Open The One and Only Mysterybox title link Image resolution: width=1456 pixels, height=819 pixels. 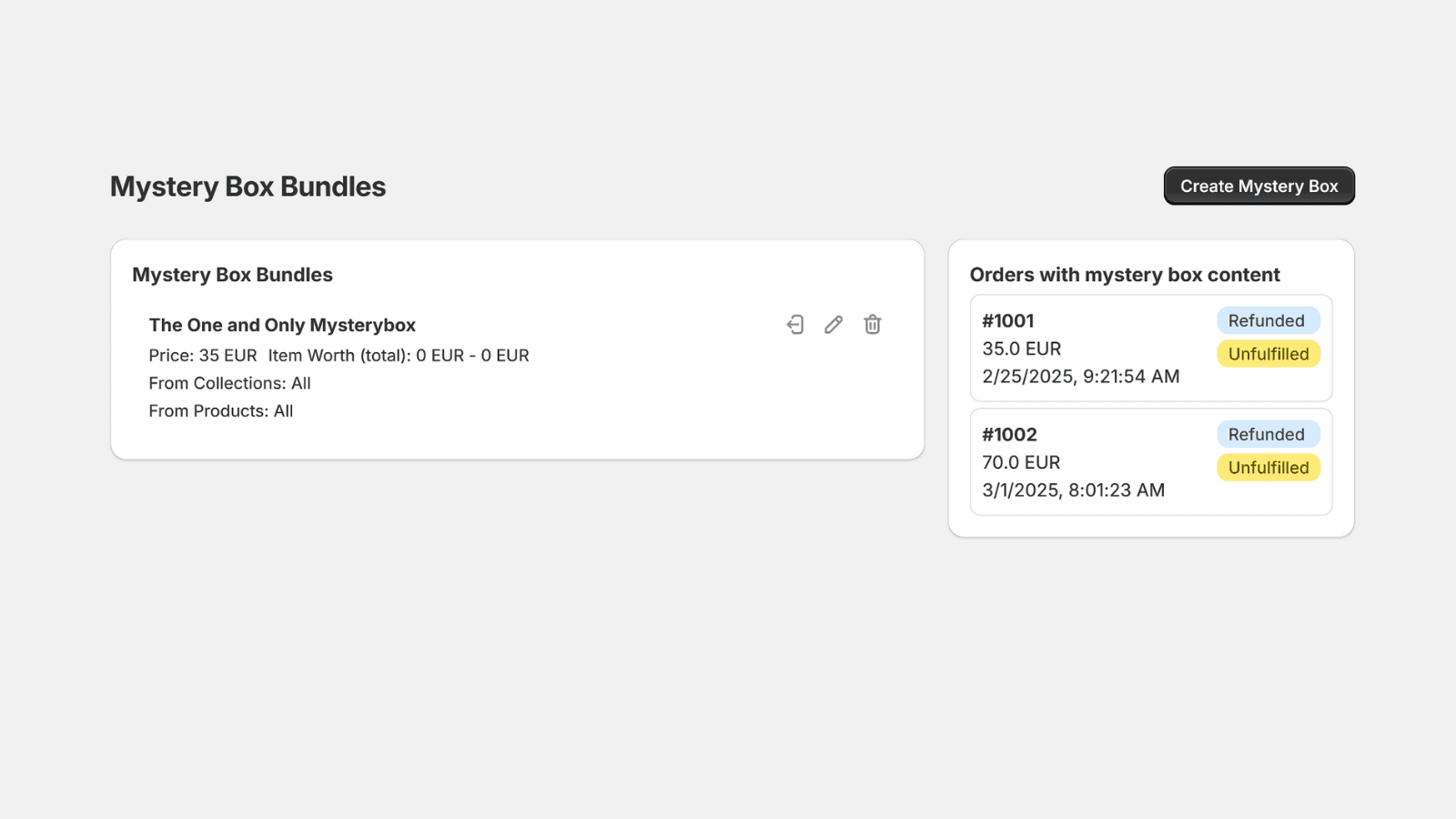(282, 325)
